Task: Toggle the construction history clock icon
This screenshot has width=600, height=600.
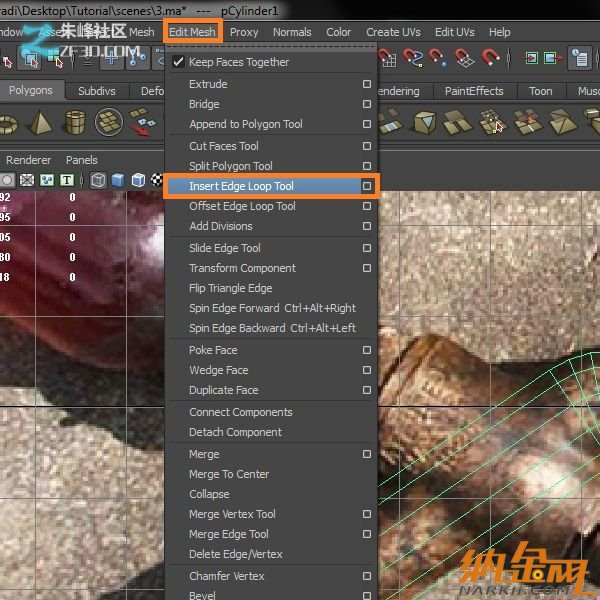Action: [x=580, y=58]
